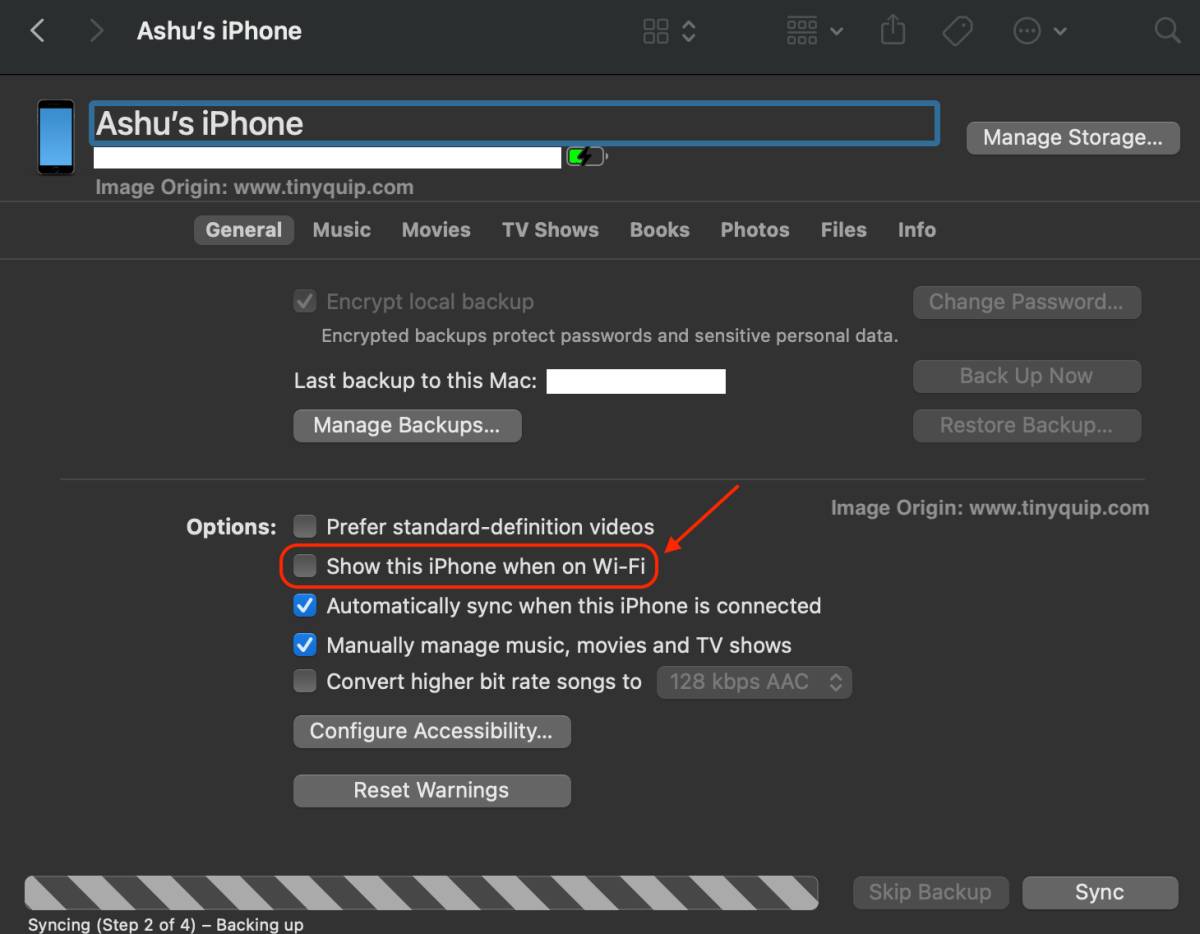This screenshot has width=1200, height=934.
Task: Click the striped sync progress bar
Action: click(x=421, y=892)
